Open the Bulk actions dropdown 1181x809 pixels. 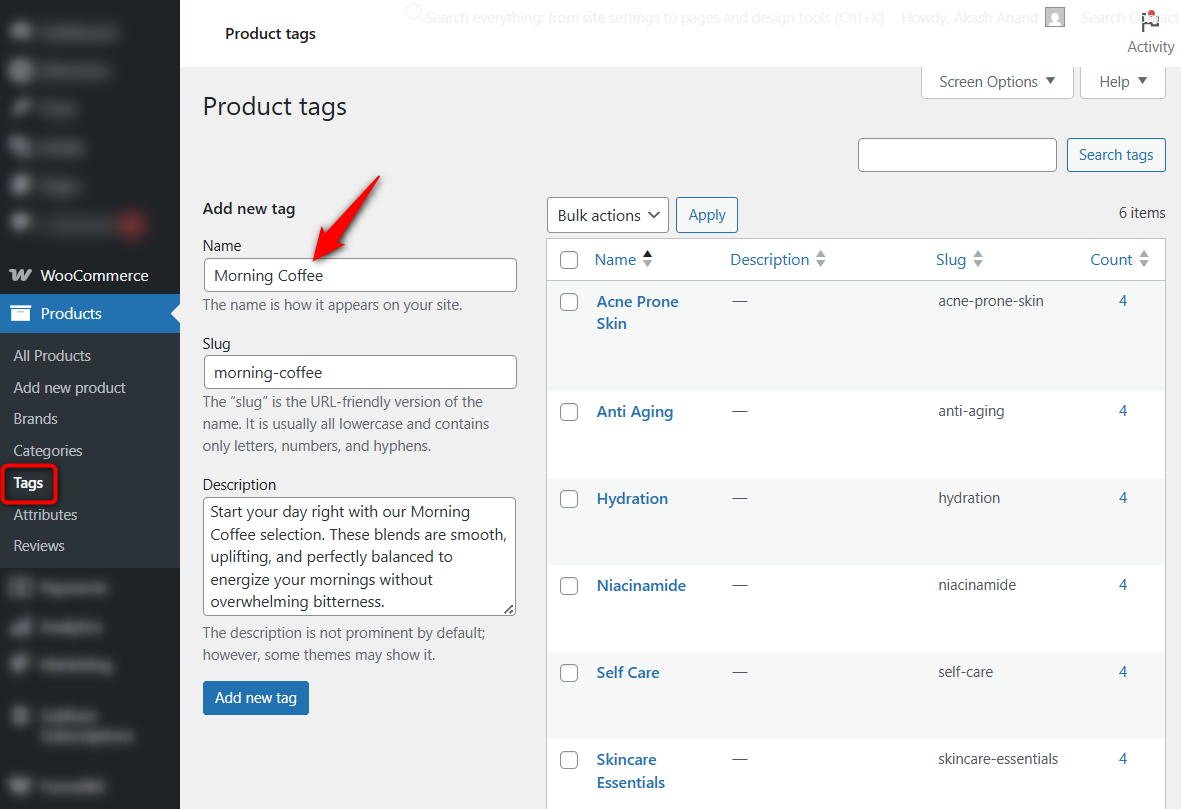tap(607, 215)
